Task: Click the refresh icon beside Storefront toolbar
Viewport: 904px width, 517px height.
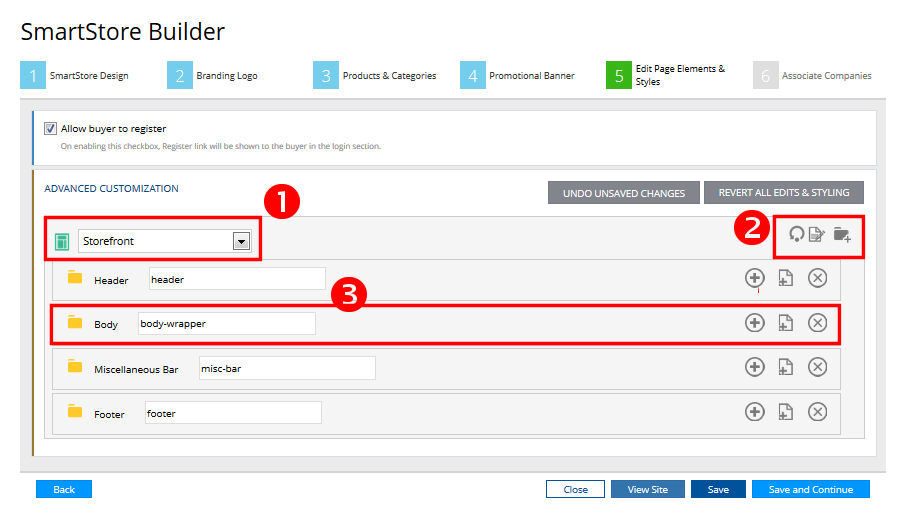Action: [796, 234]
